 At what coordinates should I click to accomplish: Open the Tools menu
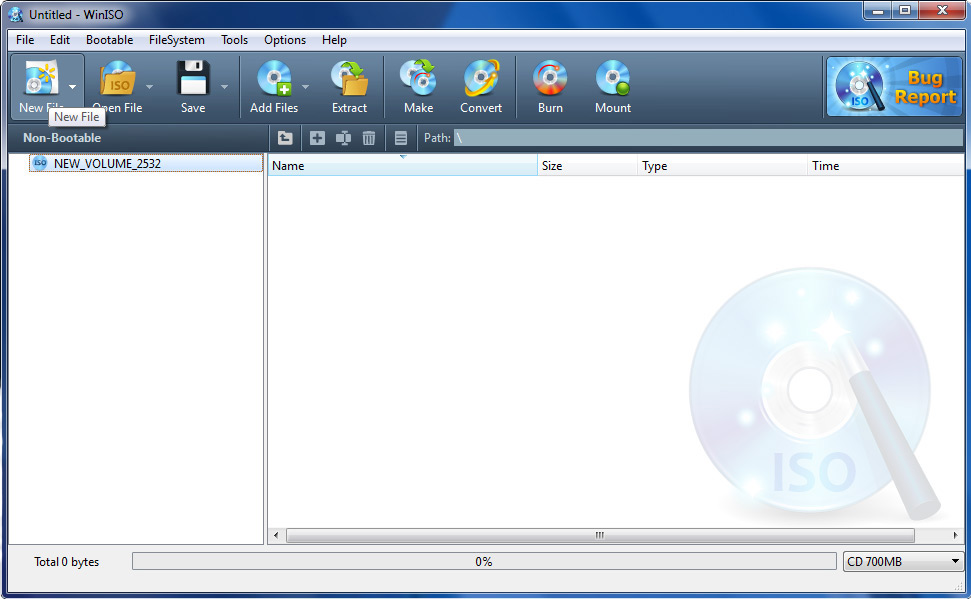click(234, 40)
